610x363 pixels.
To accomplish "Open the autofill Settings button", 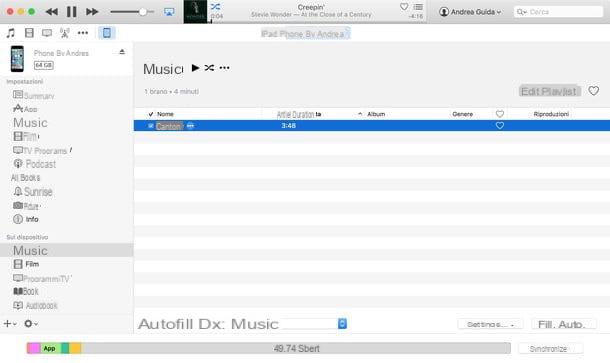I will point(490,324).
